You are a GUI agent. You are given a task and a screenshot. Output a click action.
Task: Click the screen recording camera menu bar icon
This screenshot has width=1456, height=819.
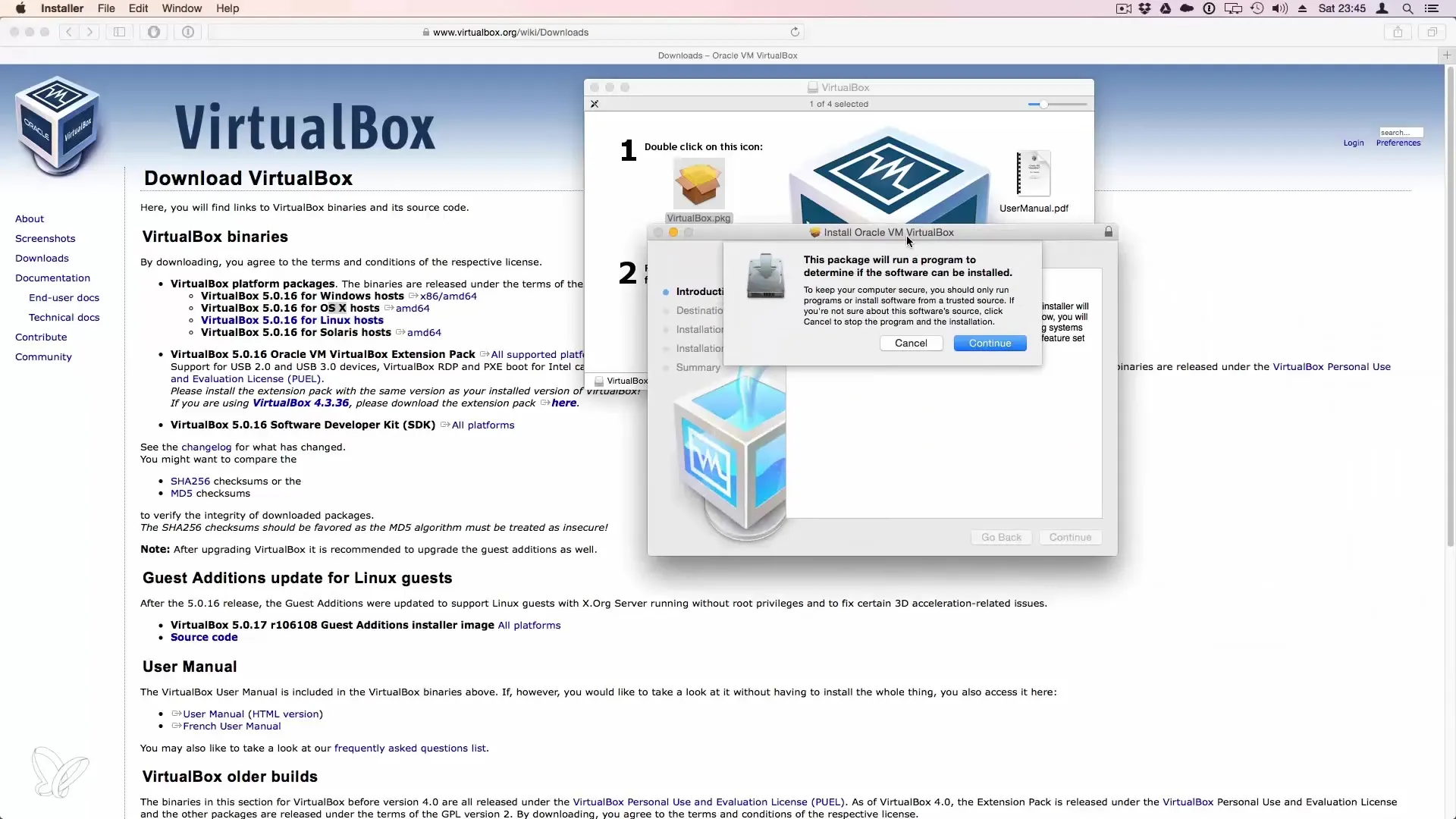pos(1124,8)
